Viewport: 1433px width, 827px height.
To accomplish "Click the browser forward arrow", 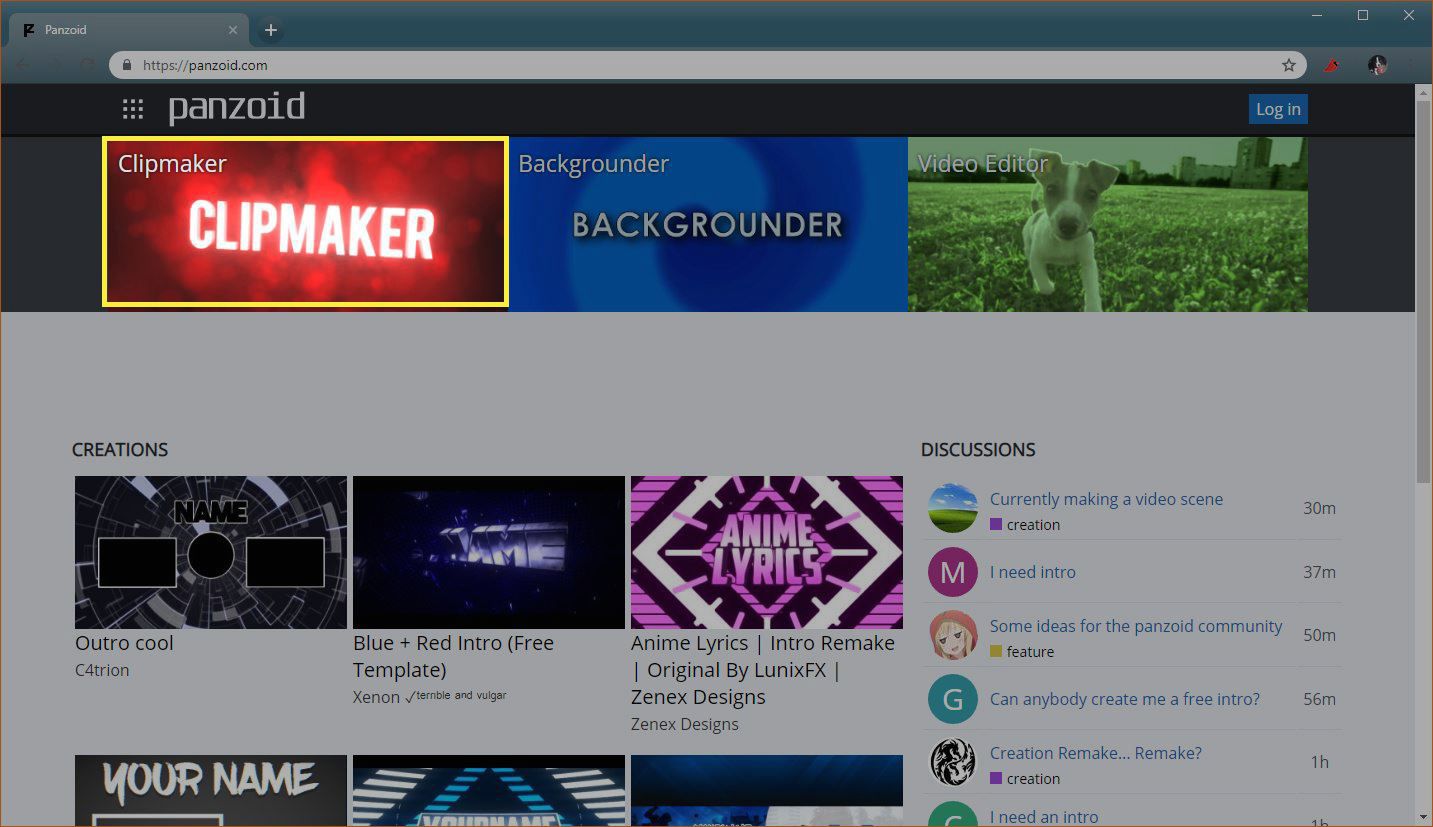I will [56, 65].
